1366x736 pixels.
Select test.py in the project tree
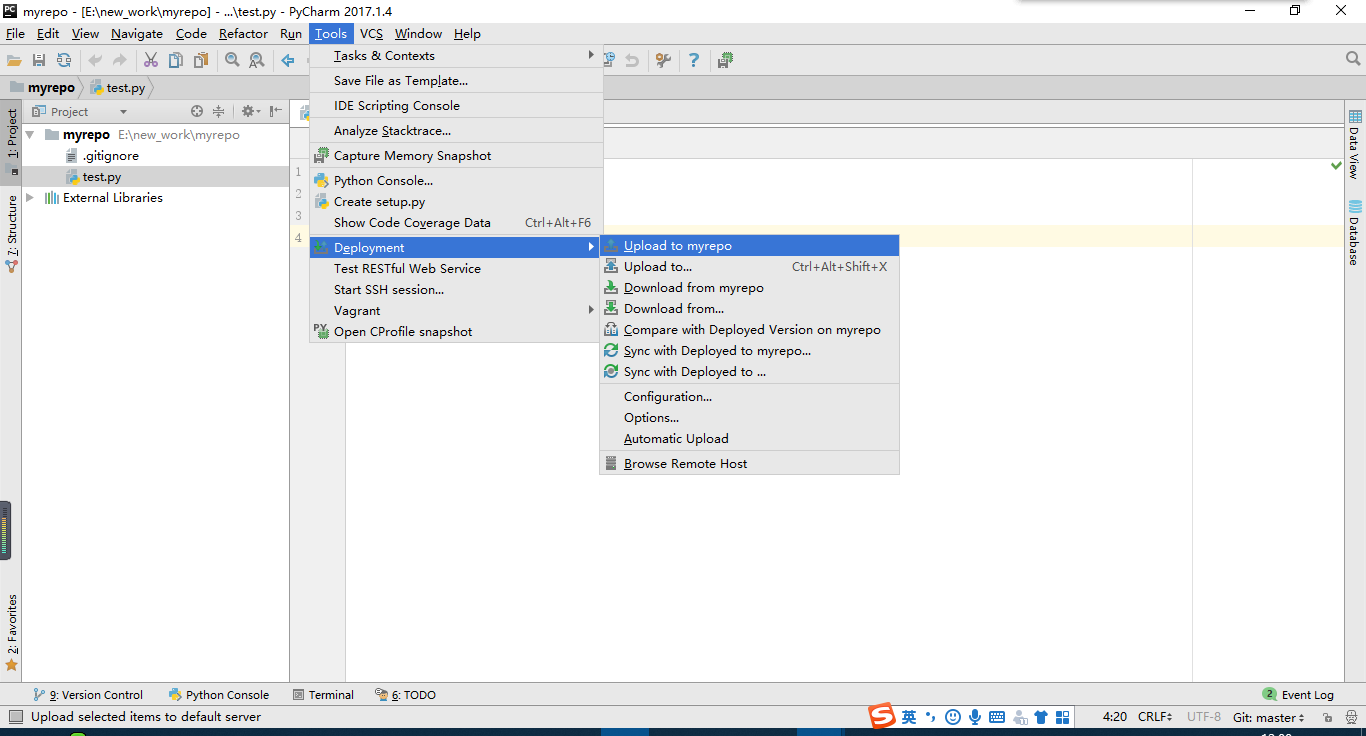(x=102, y=177)
